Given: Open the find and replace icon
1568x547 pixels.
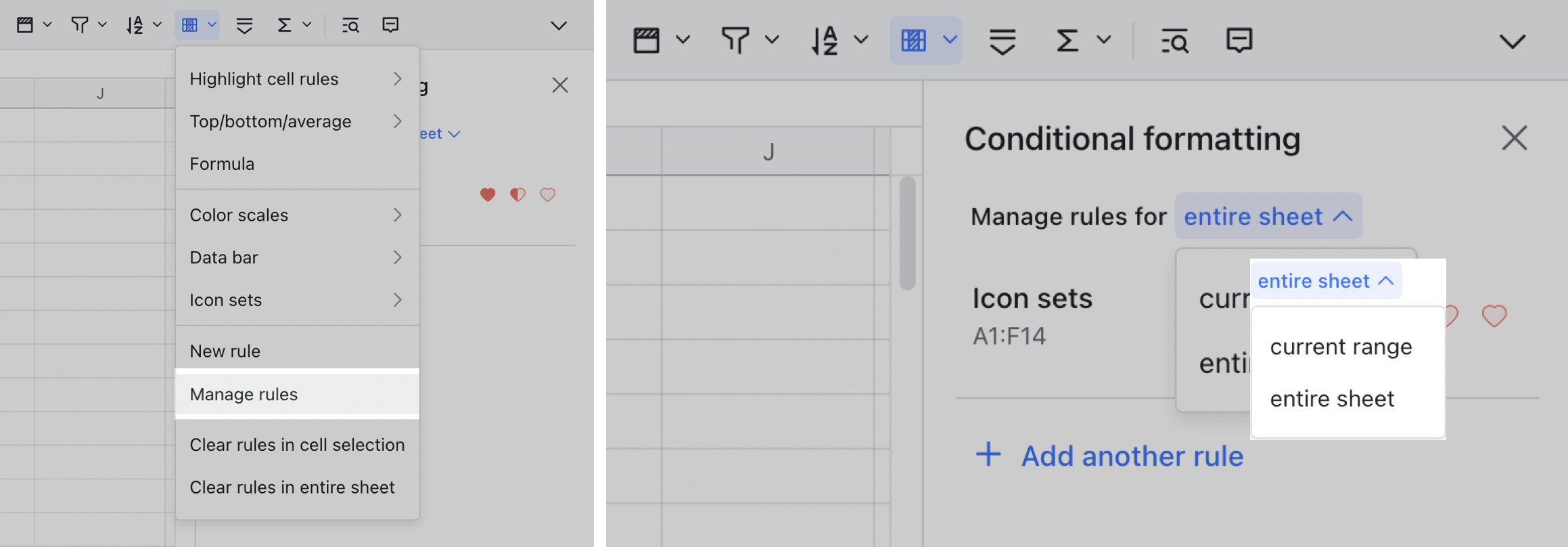Looking at the screenshot, I should pyautogui.click(x=1174, y=41).
